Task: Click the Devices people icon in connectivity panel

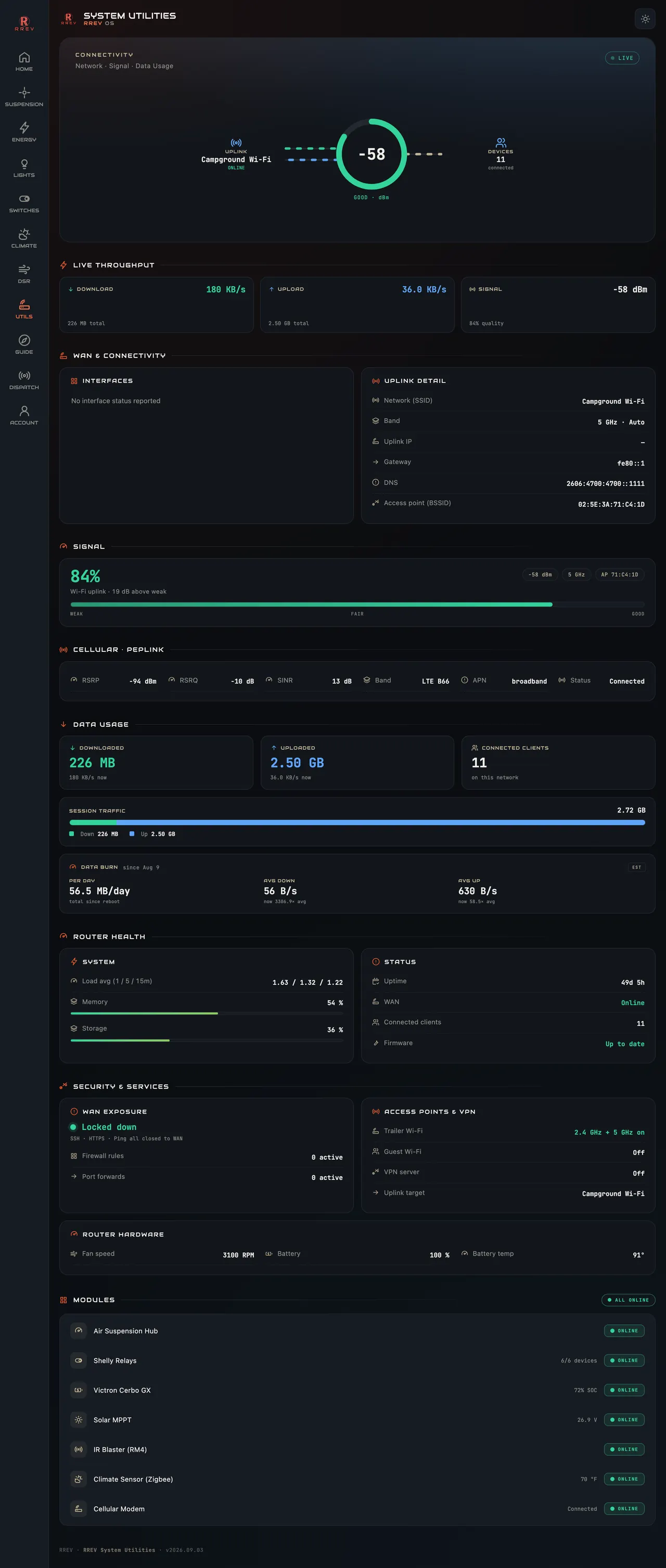Action: coord(501,143)
